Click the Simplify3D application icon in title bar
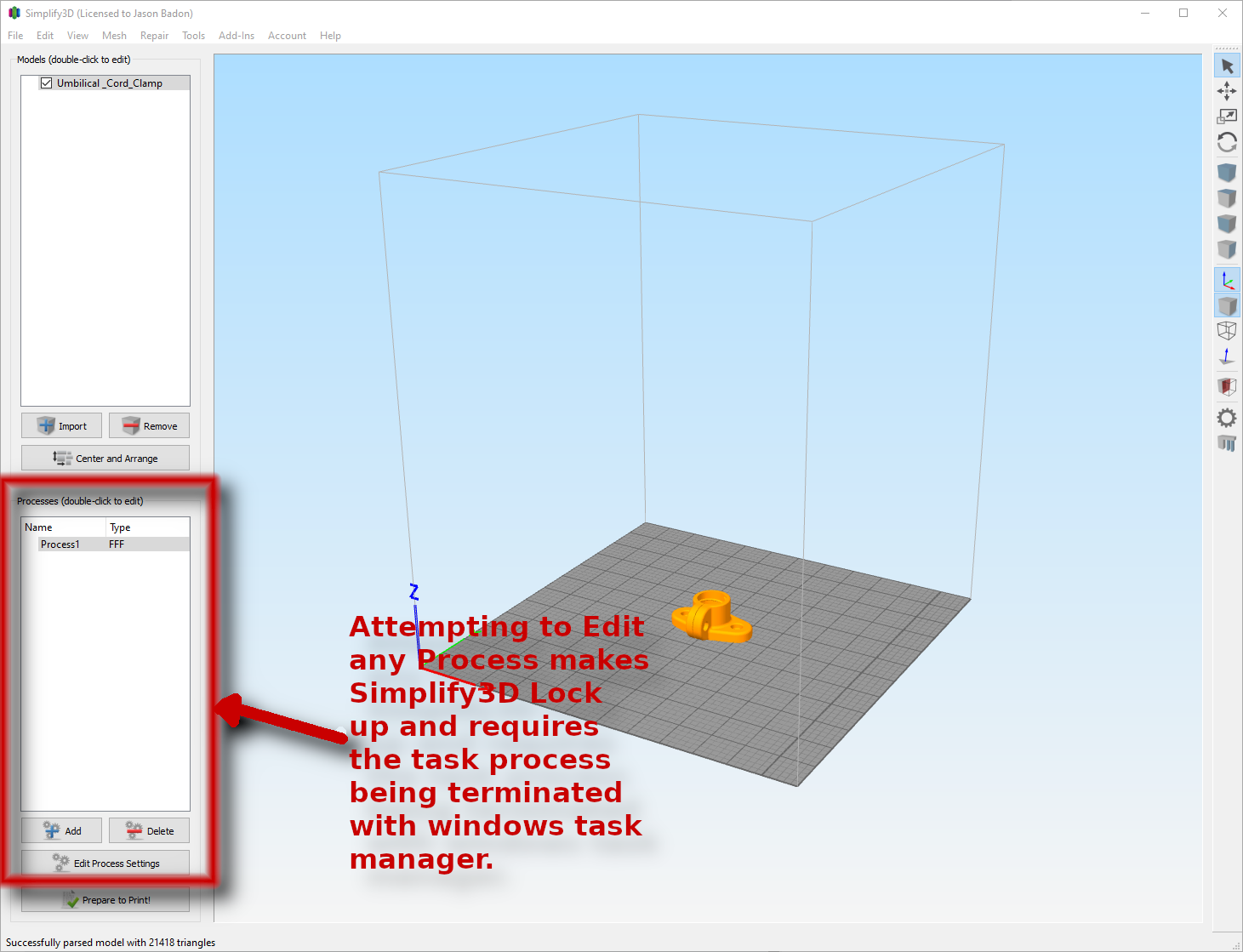The width and height of the screenshot is (1243, 952). pyautogui.click(x=14, y=14)
